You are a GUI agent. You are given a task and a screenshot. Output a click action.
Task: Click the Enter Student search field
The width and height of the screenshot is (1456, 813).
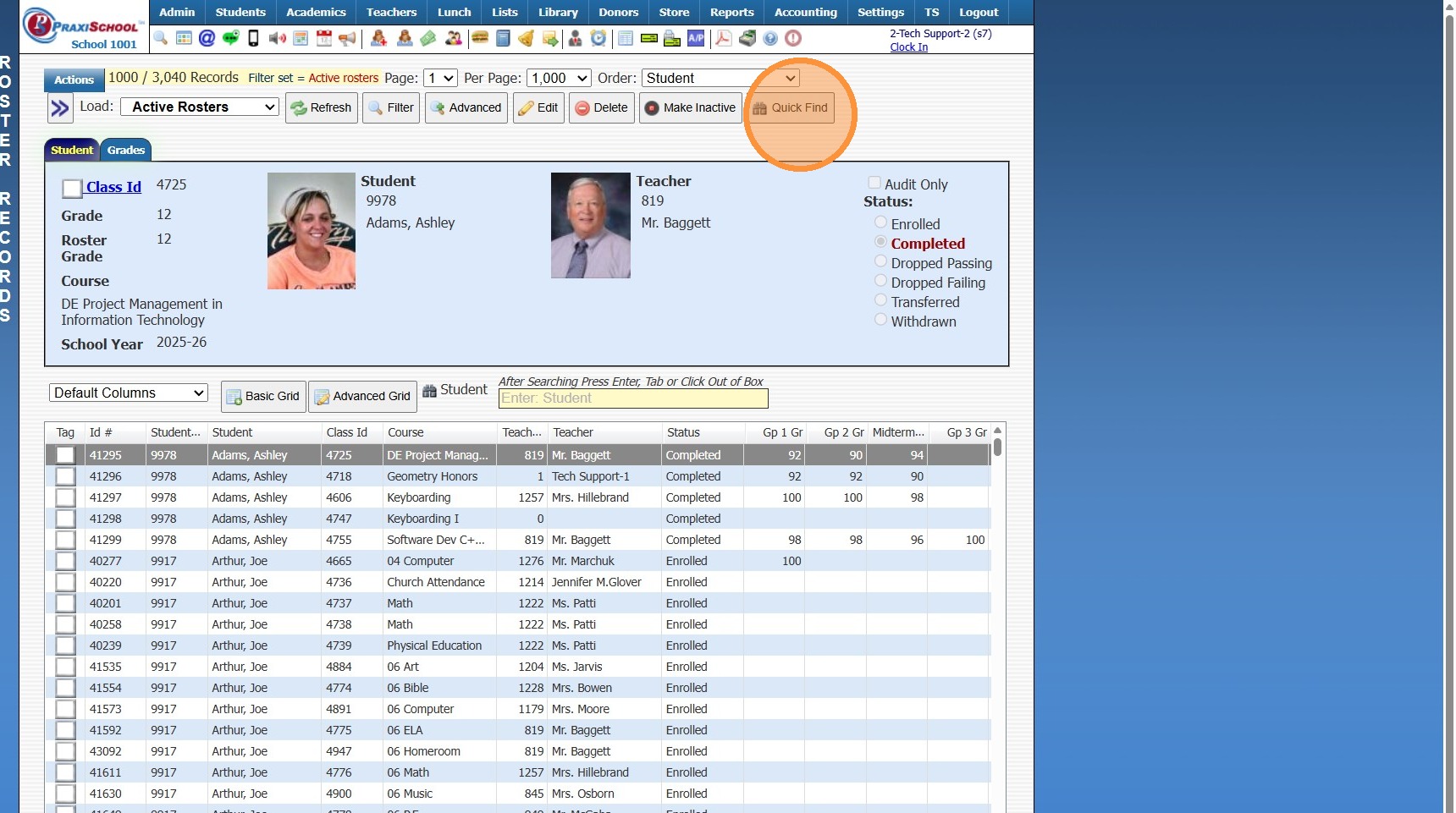tap(633, 398)
